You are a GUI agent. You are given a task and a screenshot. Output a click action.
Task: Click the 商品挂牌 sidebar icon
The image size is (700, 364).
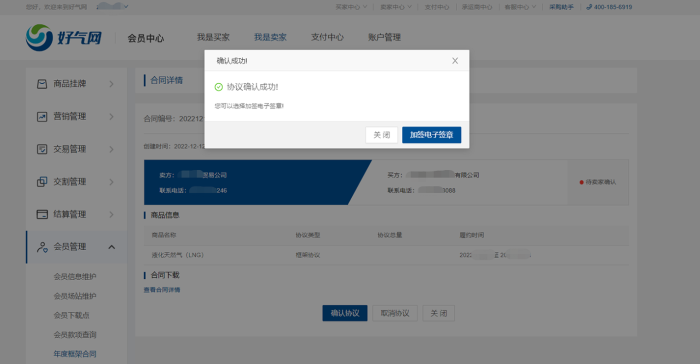42,84
